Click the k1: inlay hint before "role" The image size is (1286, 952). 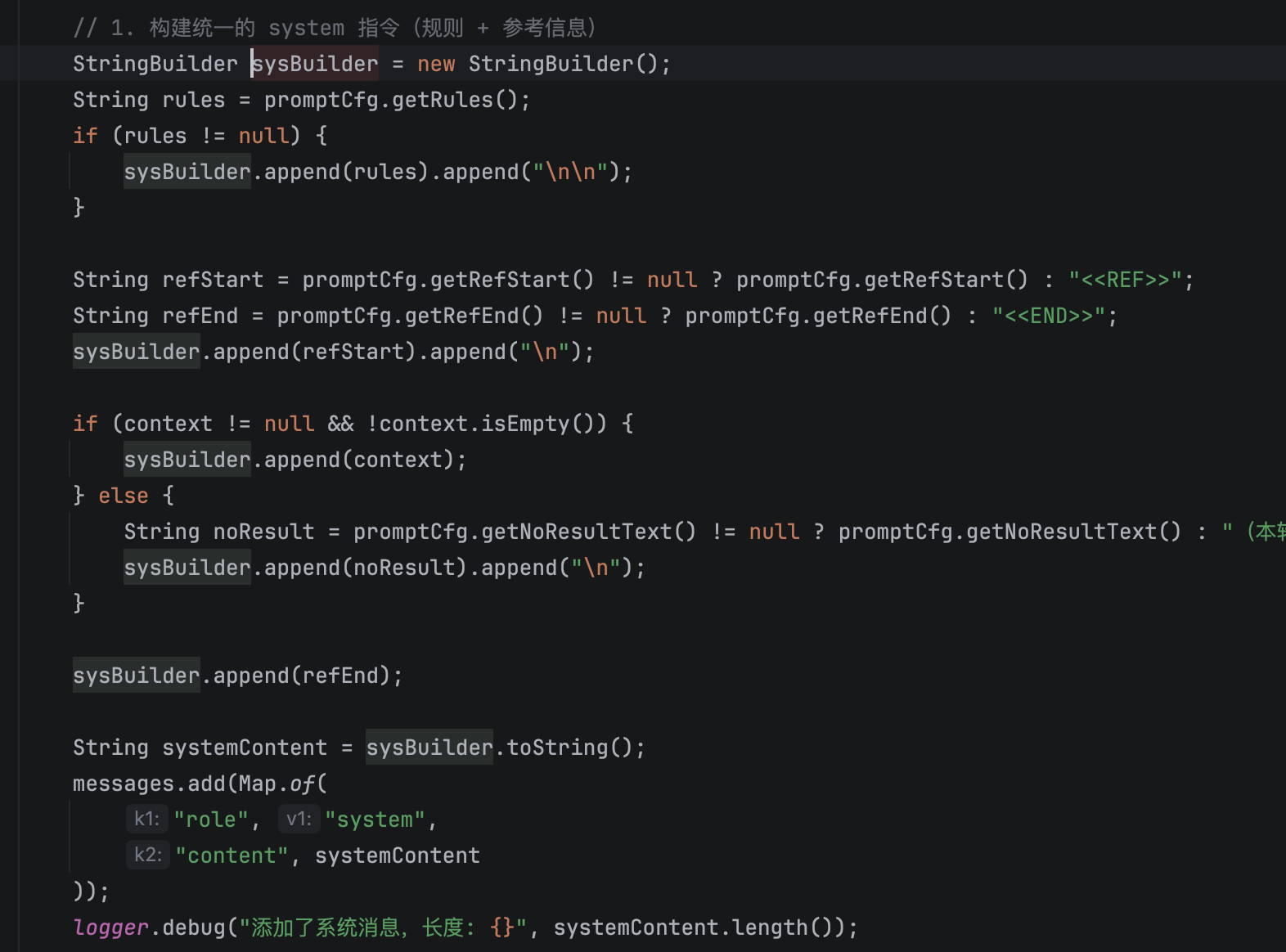coord(146,820)
